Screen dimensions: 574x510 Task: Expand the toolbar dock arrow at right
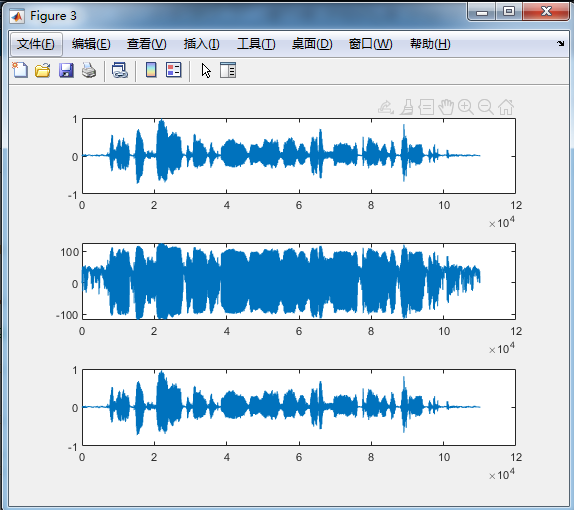560,44
